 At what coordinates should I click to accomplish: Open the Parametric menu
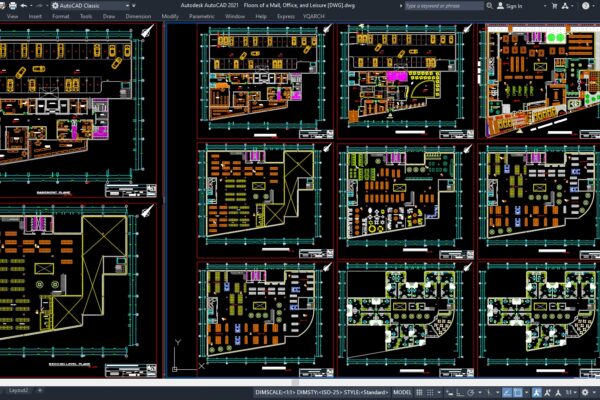click(202, 16)
